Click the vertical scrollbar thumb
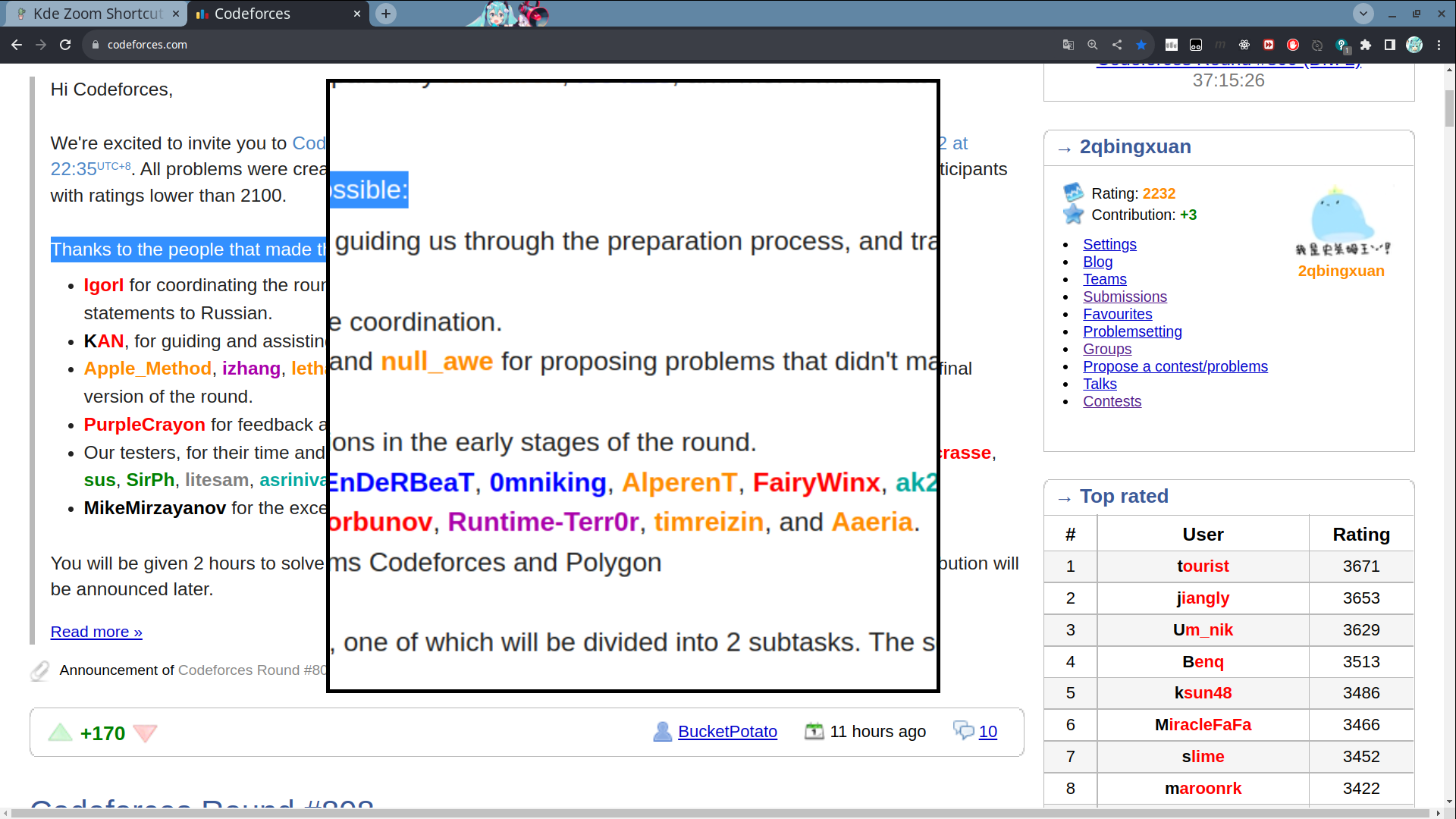Viewport: 1456px width, 819px height. point(1449,108)
